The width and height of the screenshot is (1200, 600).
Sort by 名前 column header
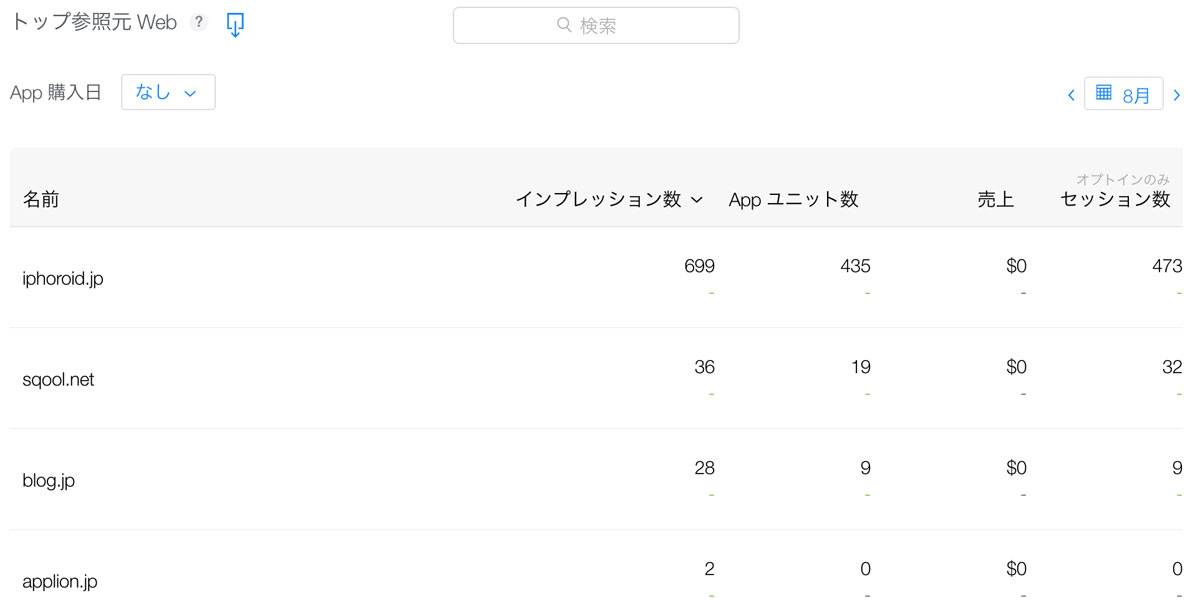coord(41,199)
